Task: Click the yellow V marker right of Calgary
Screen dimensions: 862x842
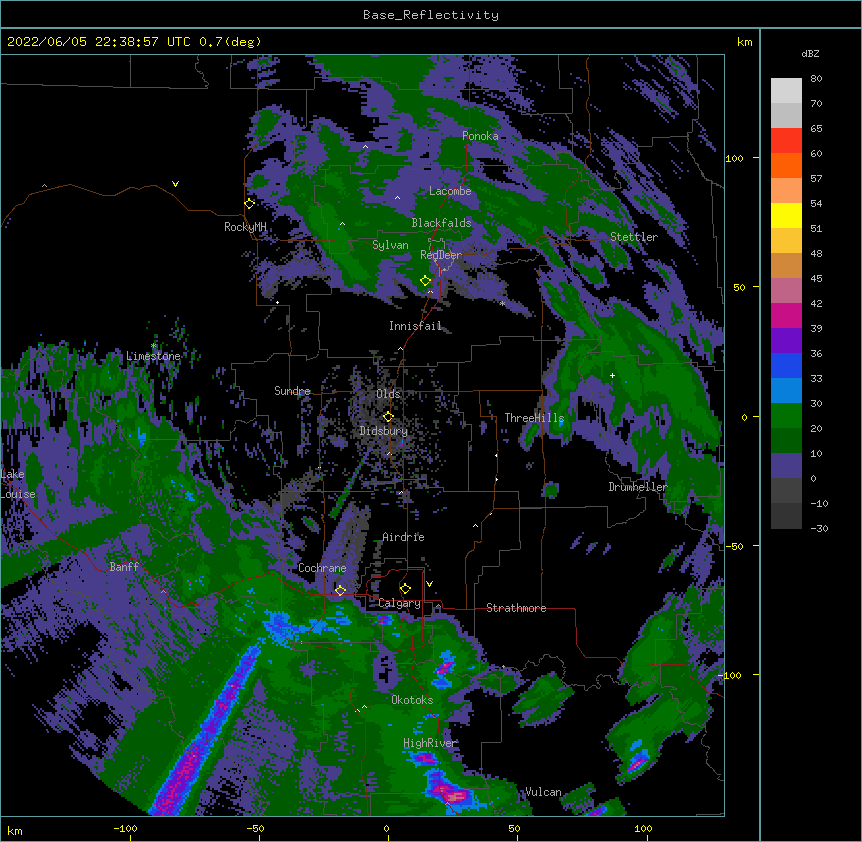Action: [x=429, y=584]
